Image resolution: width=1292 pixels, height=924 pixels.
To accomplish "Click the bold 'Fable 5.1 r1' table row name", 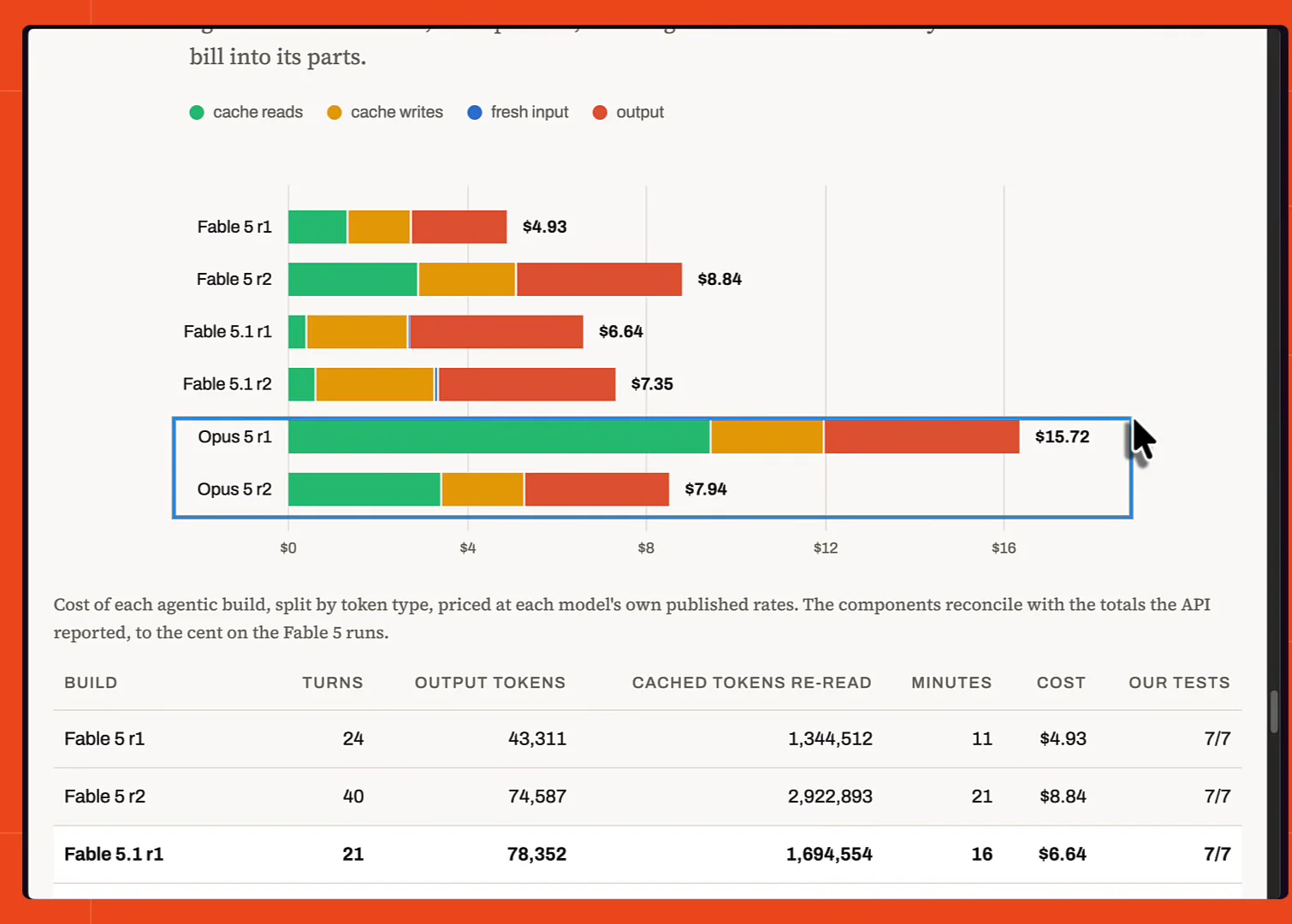I will pos(114,854).
